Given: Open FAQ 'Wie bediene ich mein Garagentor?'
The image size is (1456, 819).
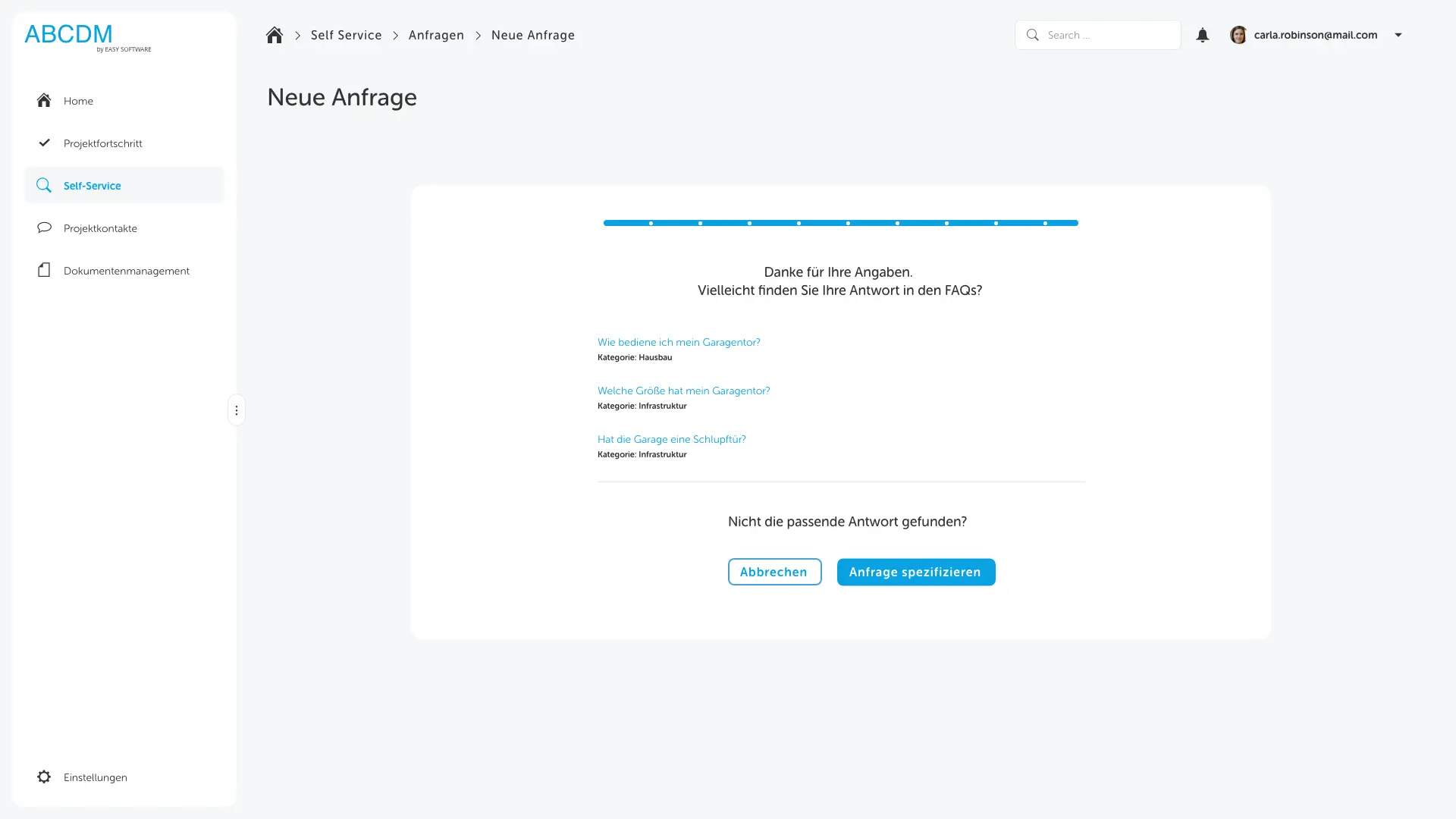Looking at the screenshot, I should (x=679, y=342).
